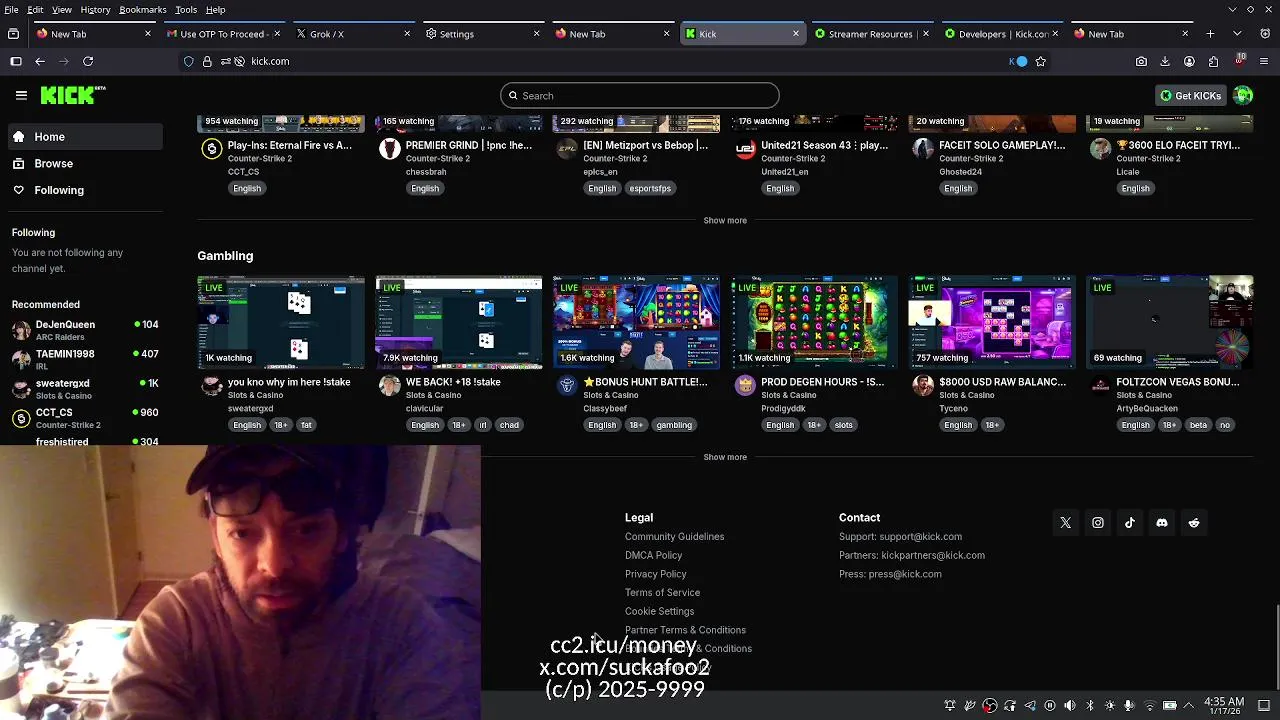Click the red extension icon with badge 10
The image size is (1280, 720).
[1238, 61]
